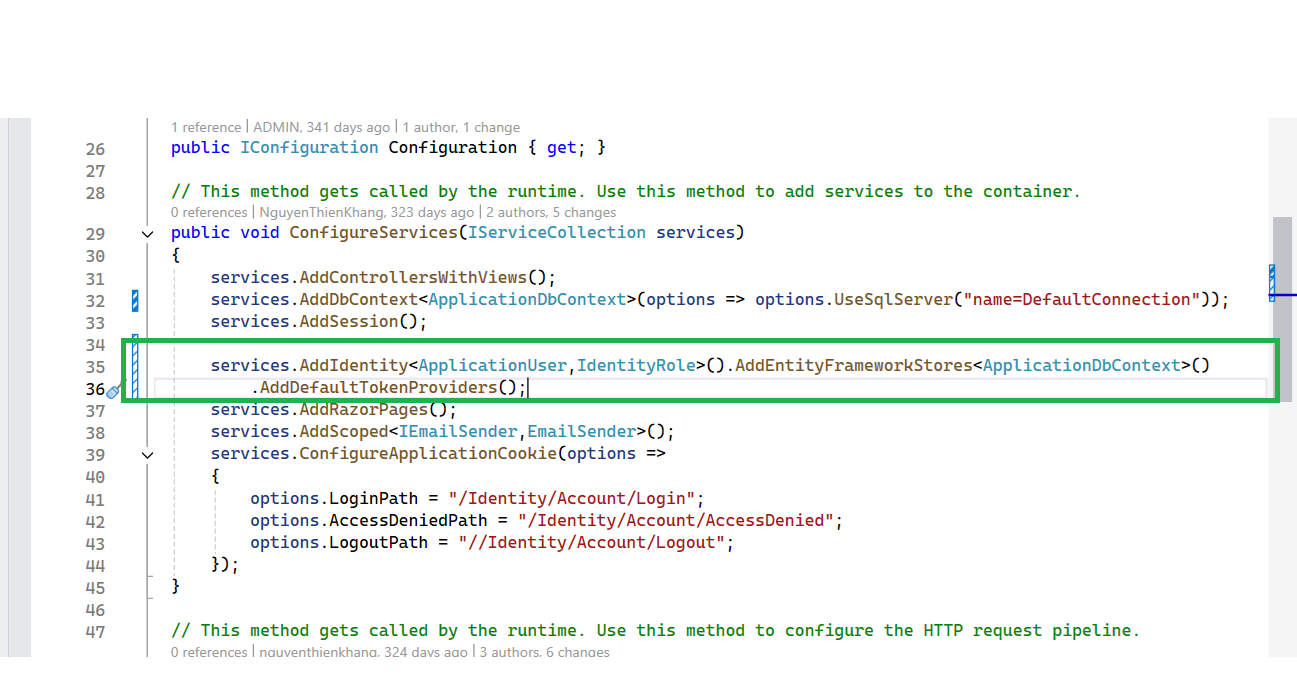Click line number 45 in the gutter
The height and width of the screenshot is (681, 1297).
point(95,587)
